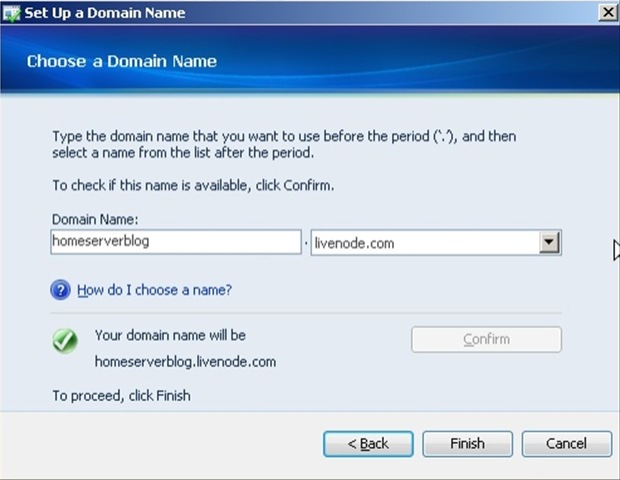This screenshot has width=620, height=480.
Task: Cancel the domain name wizard
Action: point(567,444)
